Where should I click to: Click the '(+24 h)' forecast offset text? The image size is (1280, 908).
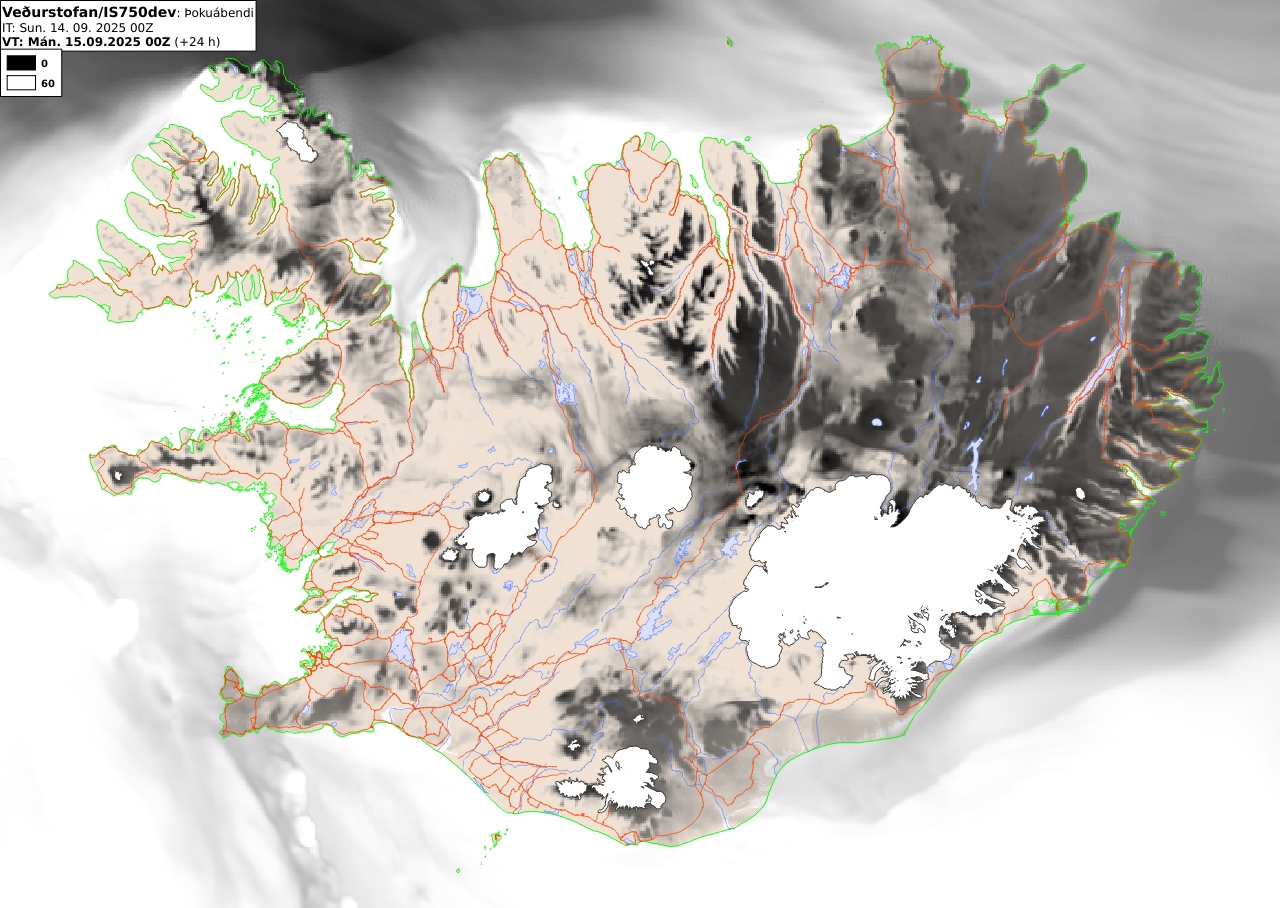[198, 42]
